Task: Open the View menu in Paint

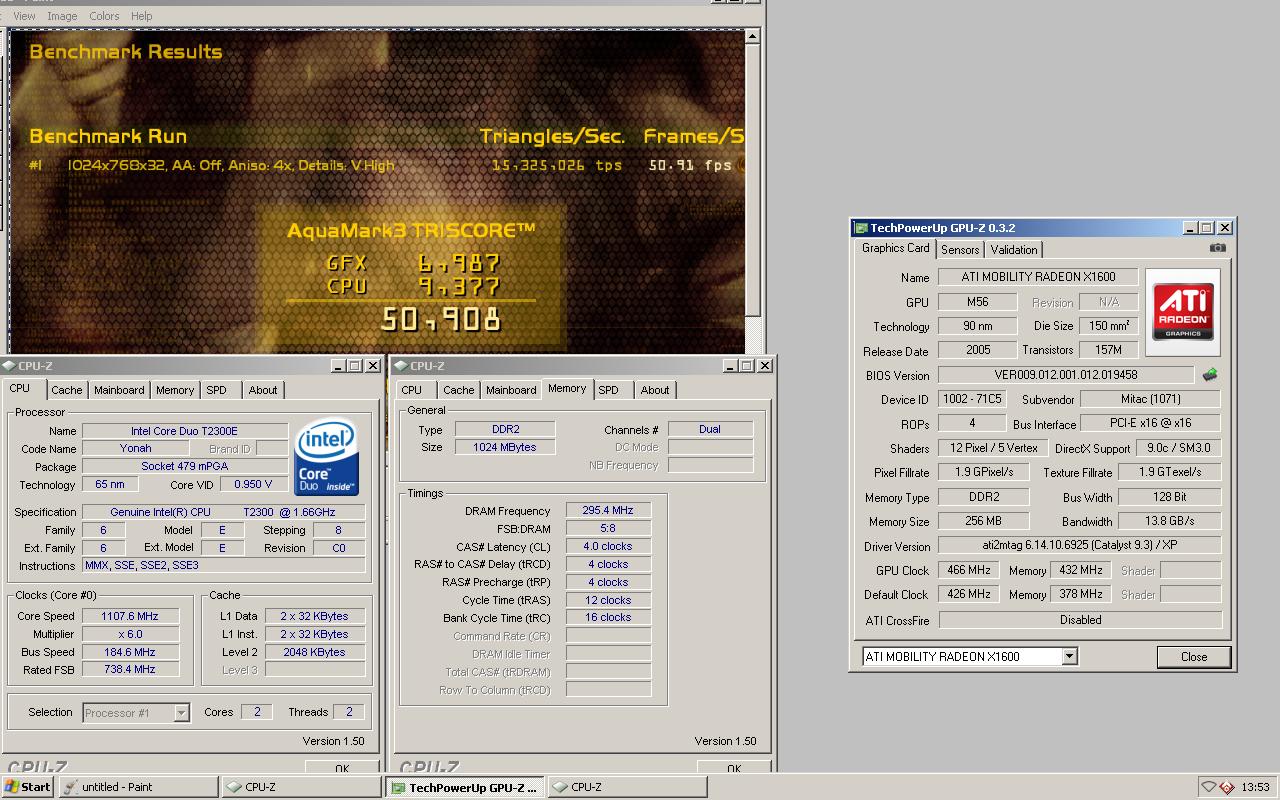Action: point(24,16)
